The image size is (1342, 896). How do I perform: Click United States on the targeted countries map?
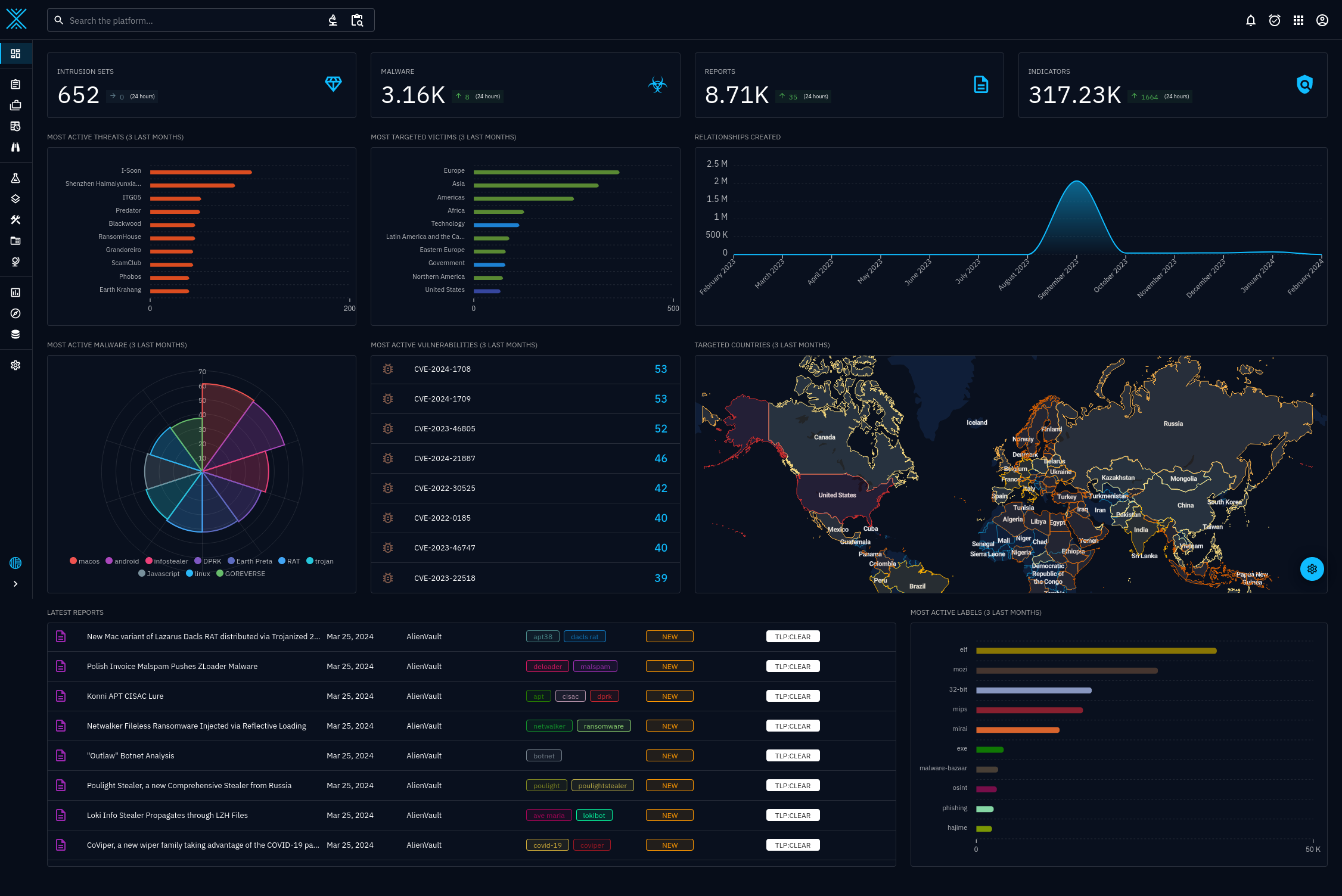[837, 495]
